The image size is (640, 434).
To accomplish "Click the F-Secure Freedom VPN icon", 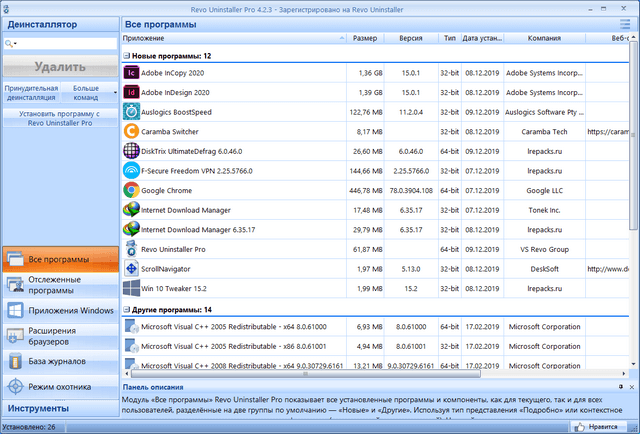I will click(131, 171).
